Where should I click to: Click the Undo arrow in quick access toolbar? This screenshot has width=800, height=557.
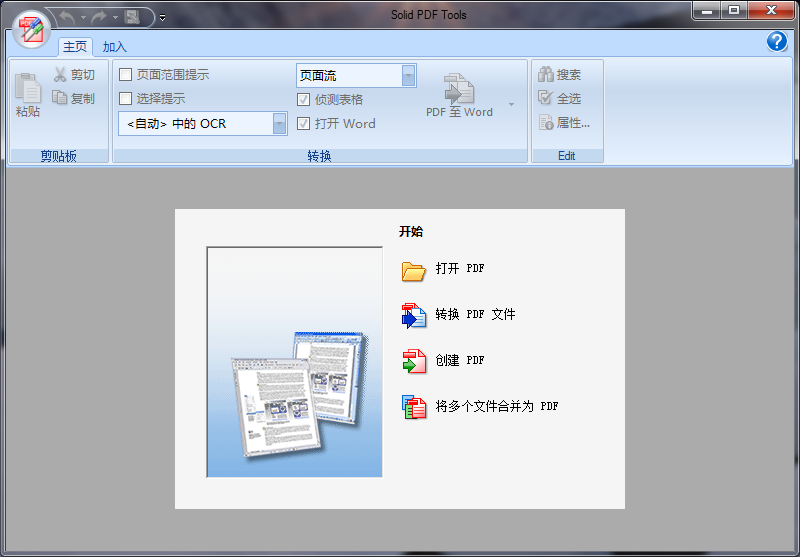point(67,17)
